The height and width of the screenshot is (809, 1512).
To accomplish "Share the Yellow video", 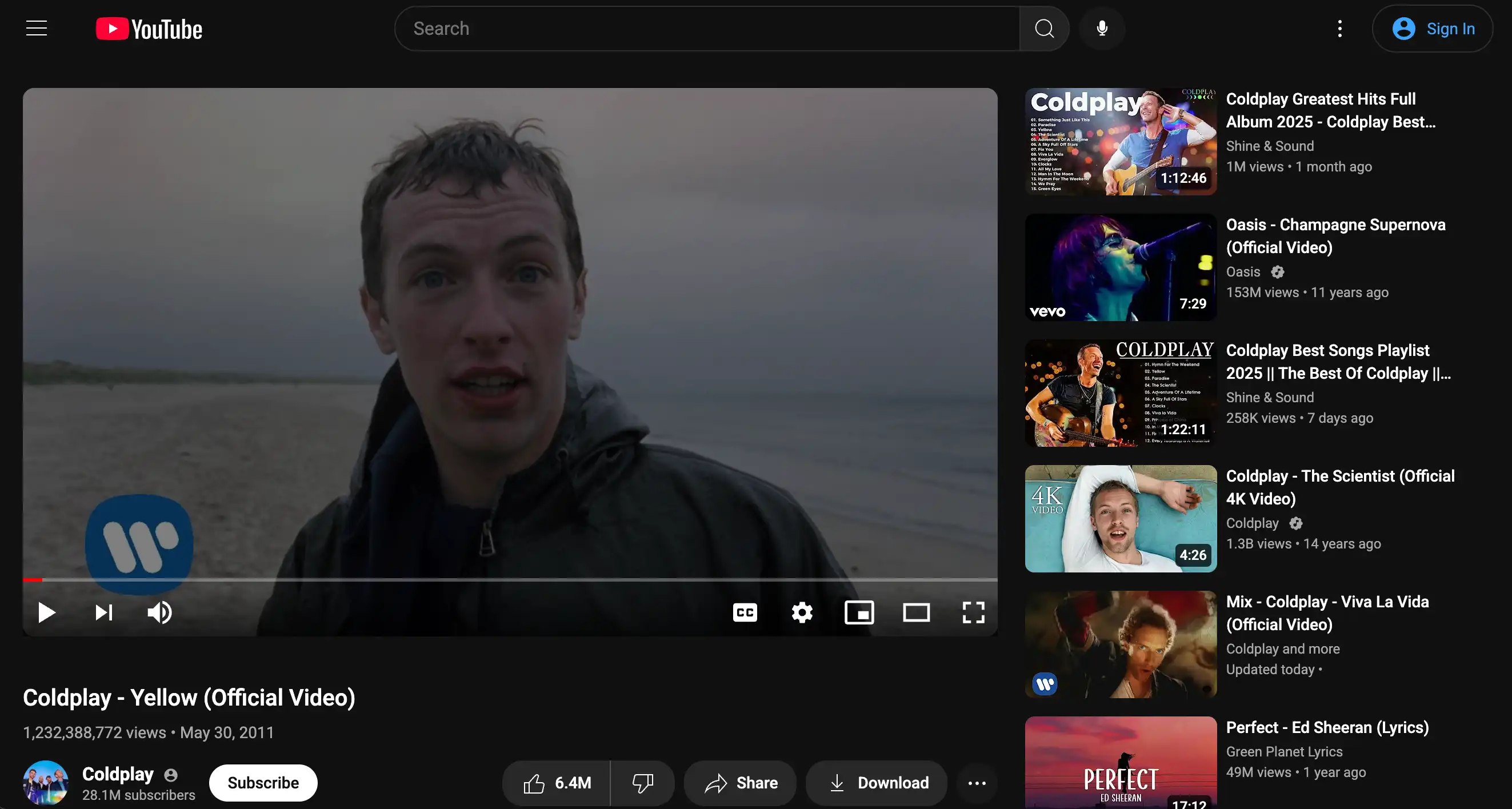I will point(740,783).
